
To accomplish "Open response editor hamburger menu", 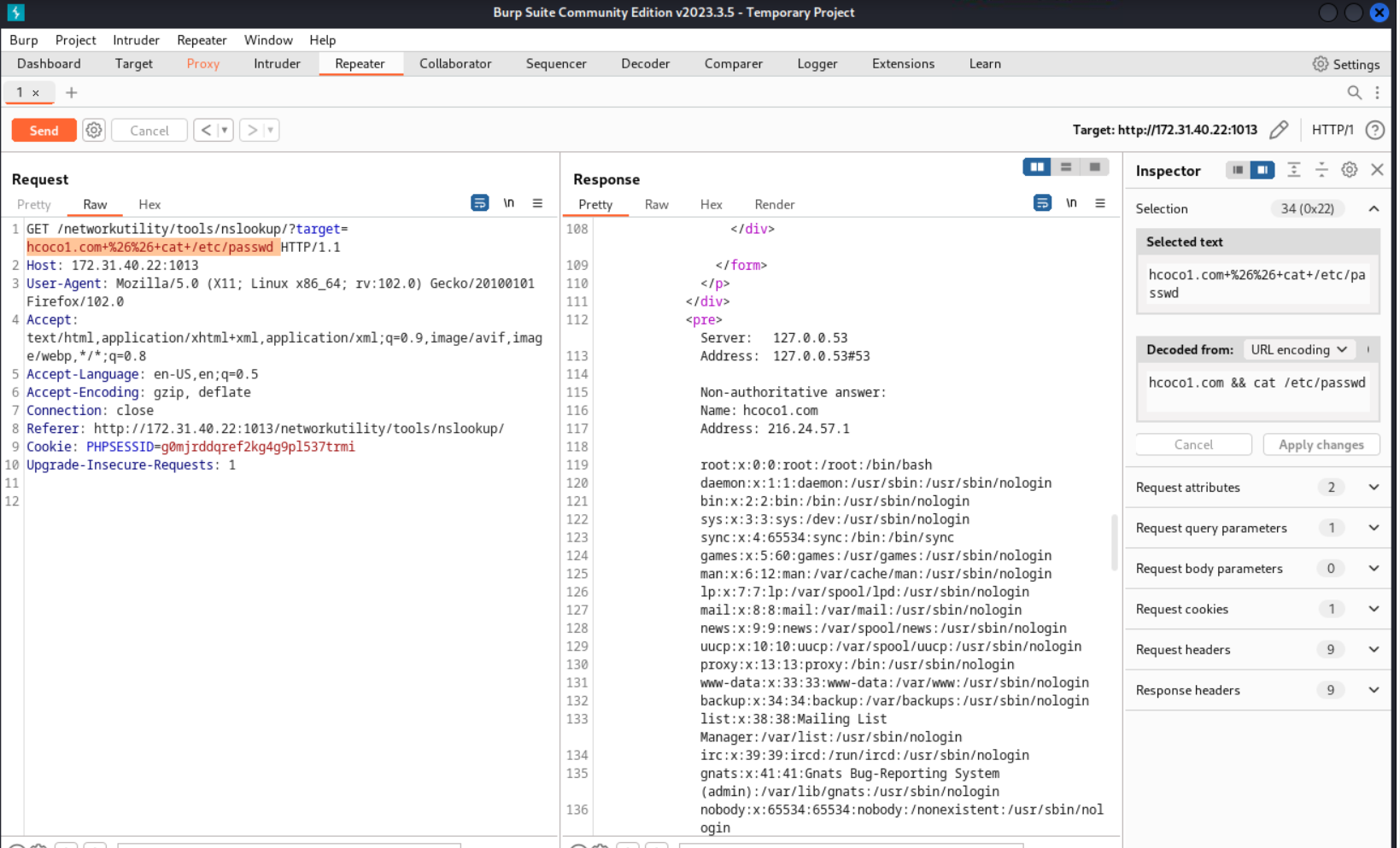I will point(1100,203).
